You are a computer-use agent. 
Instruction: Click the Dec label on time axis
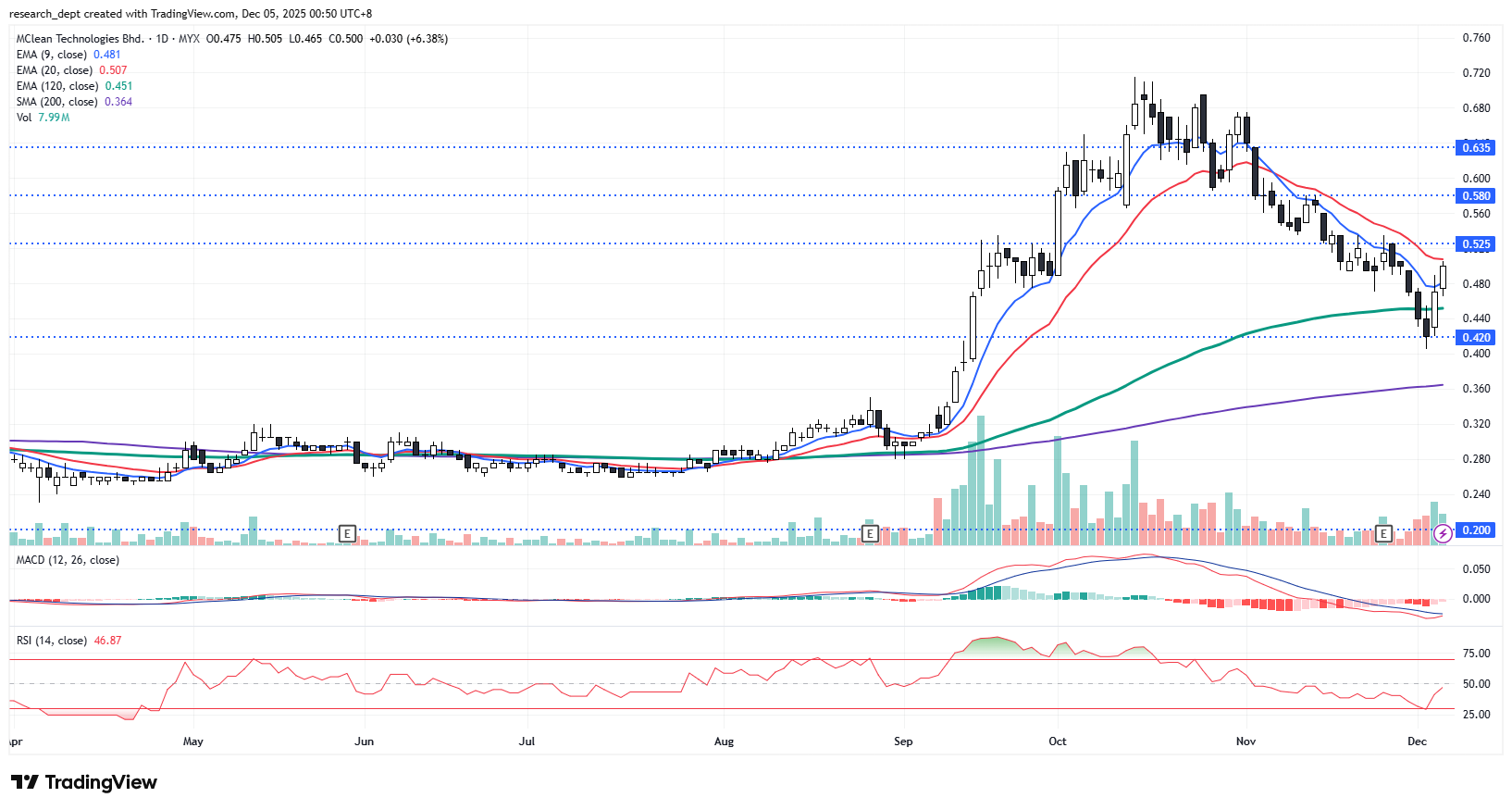point(1417,741)
